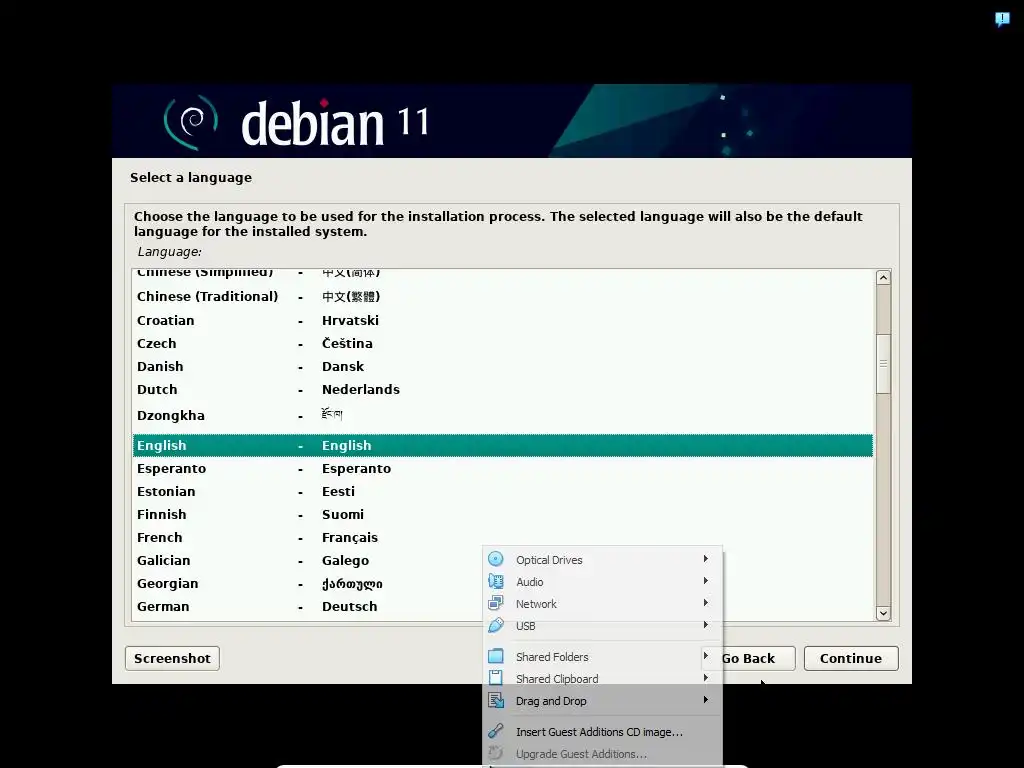Expand the Shared Folders submenu arrow
The height and width of the screenshot is (768, 1024).
point(705,656)
